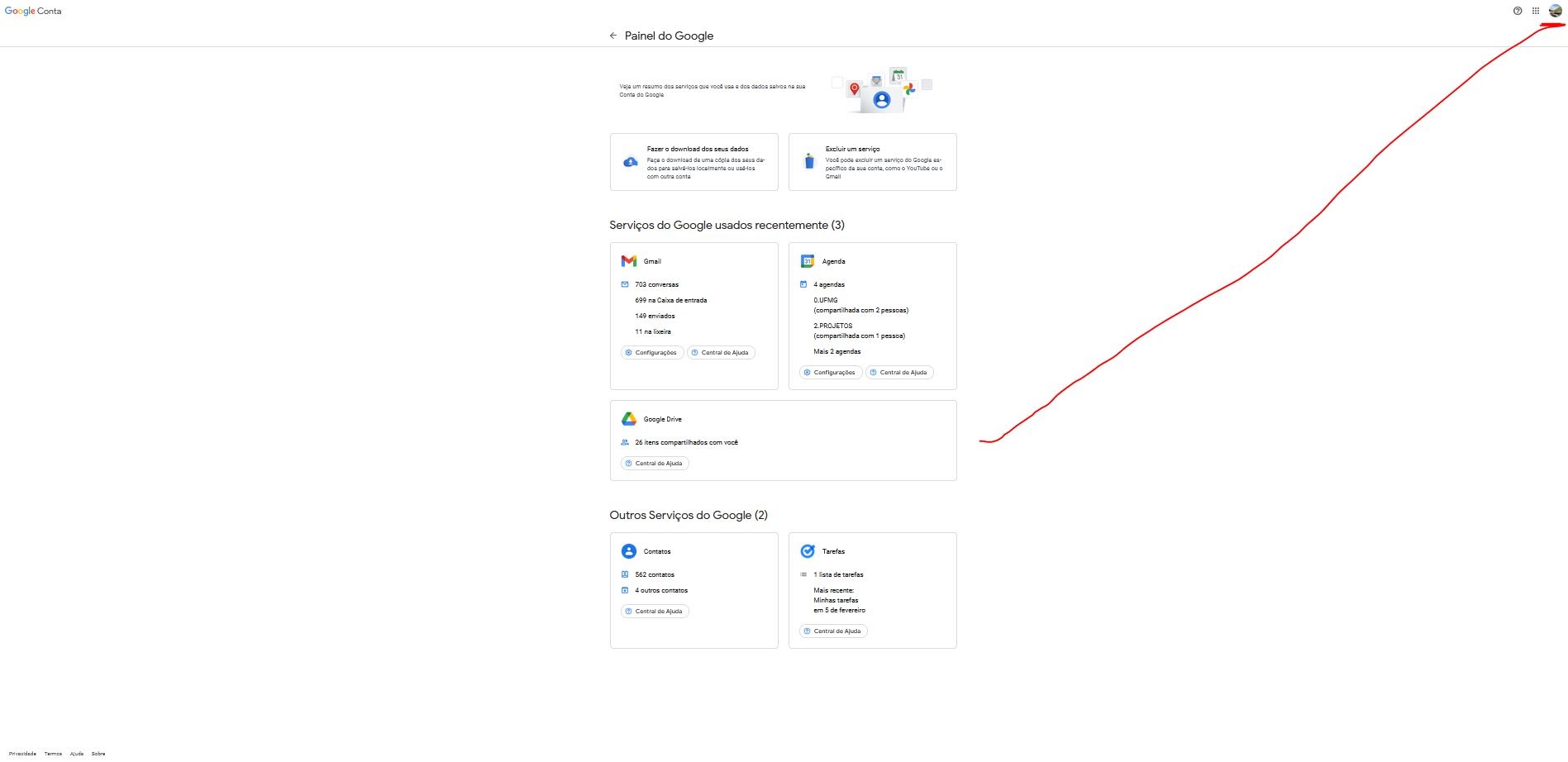Image resolution: width=1568 pixels, height=762 pixels.
Task: Open Google Drive Central de Ajuda
Action: (x=655, y=464)
